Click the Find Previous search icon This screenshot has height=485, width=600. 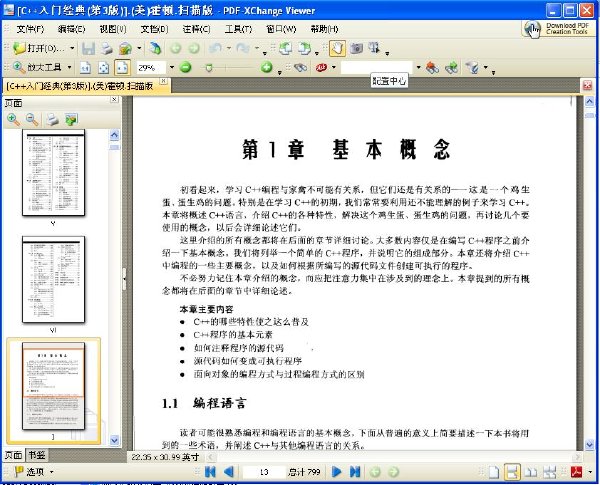click(433, 67)
